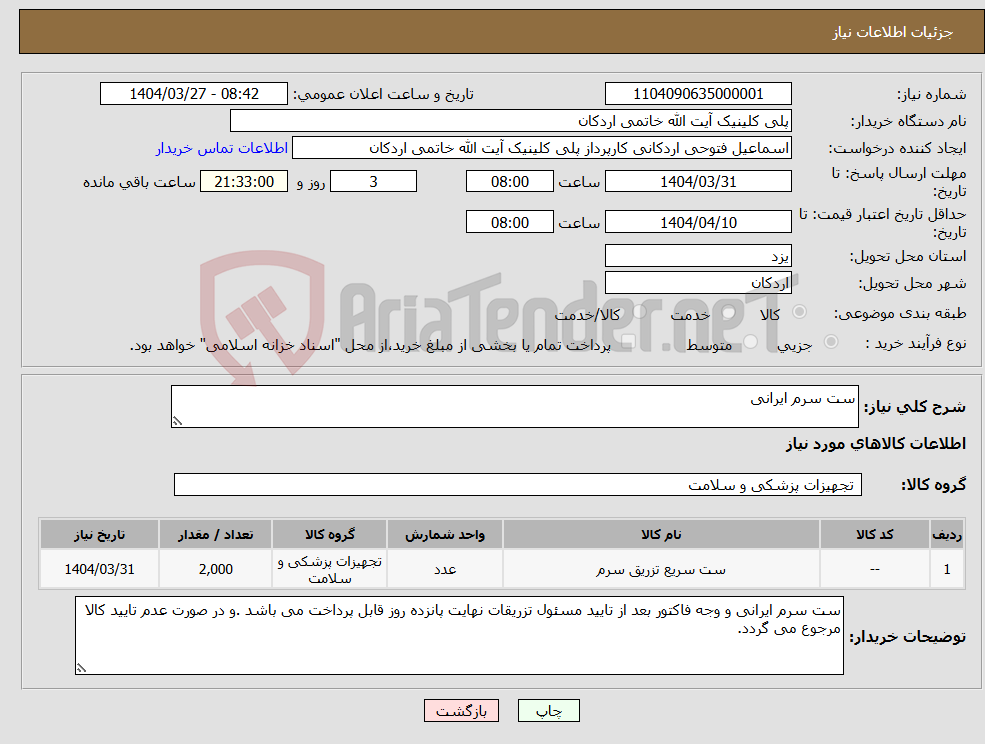Click the goods group field تجهیزات پزشکی و سلامت
985x744 pixels.
point(518,484)
